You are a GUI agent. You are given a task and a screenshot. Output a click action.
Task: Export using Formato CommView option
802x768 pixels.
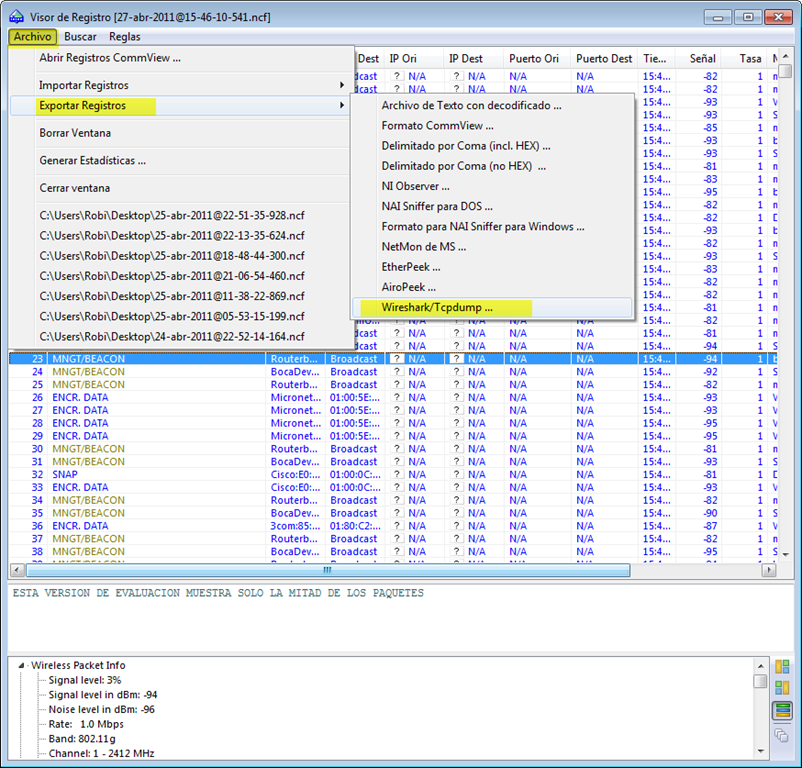point(438,126)
